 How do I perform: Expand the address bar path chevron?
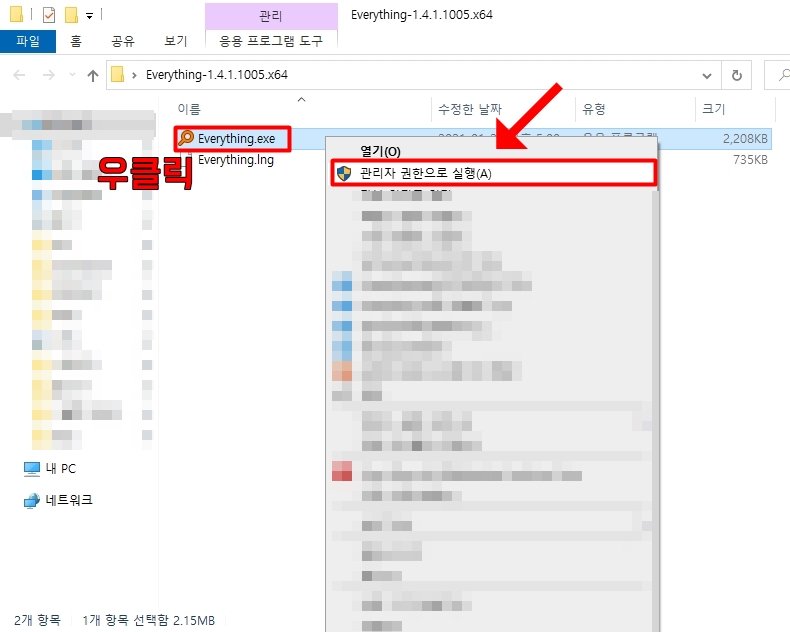click(x=134, y=76)
